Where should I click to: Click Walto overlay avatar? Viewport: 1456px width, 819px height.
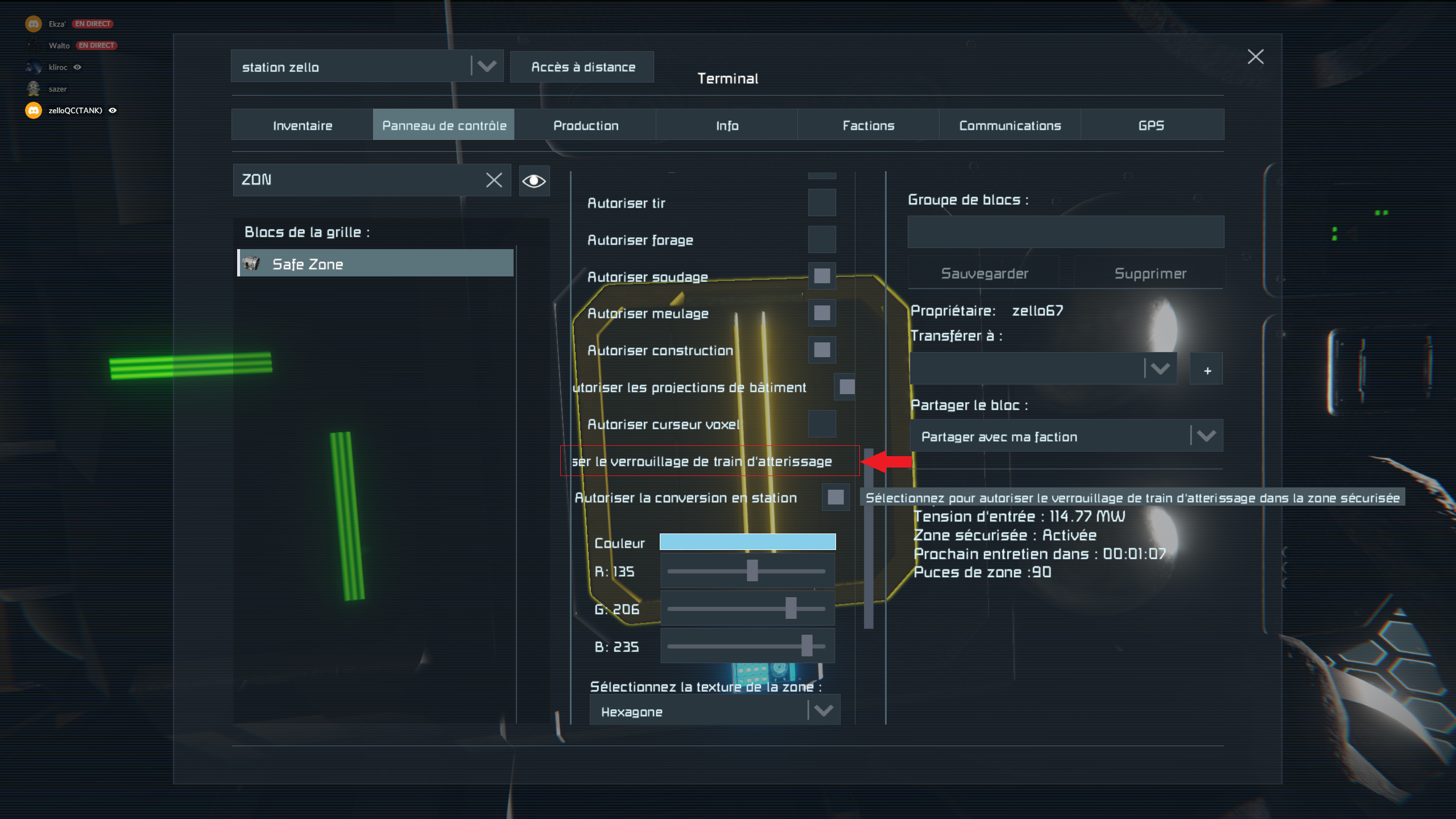(x=34, y=45)
